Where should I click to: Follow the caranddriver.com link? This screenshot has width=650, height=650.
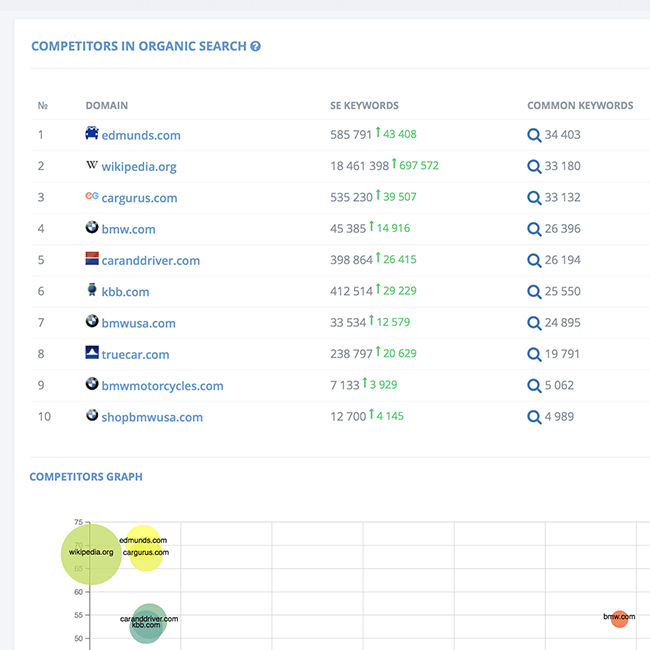pos(151,260)
